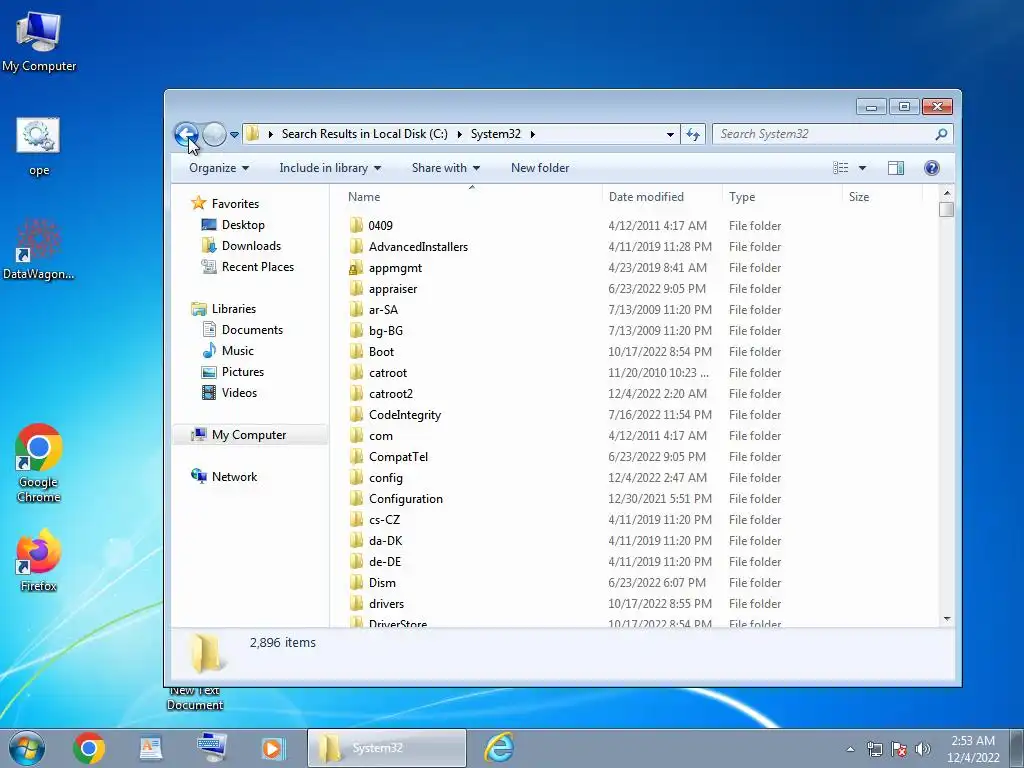Screen dimensions: 1024x768
Task: Open the recent pages dropdown arrow
Action: click(234, 135)
